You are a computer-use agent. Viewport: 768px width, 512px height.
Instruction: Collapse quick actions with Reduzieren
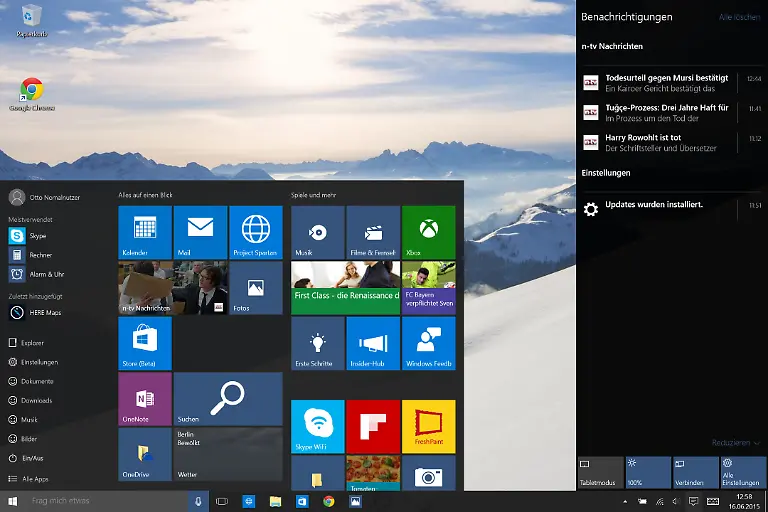point(736,443)
